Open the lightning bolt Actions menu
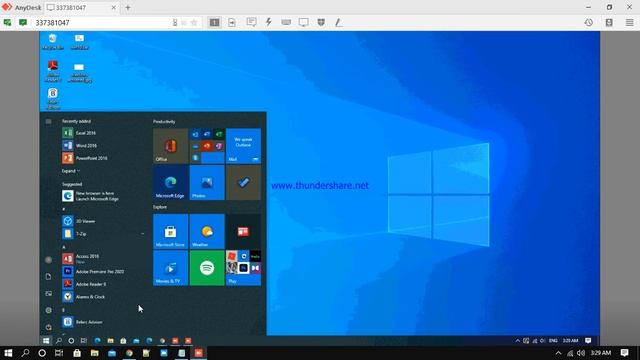 269,22
